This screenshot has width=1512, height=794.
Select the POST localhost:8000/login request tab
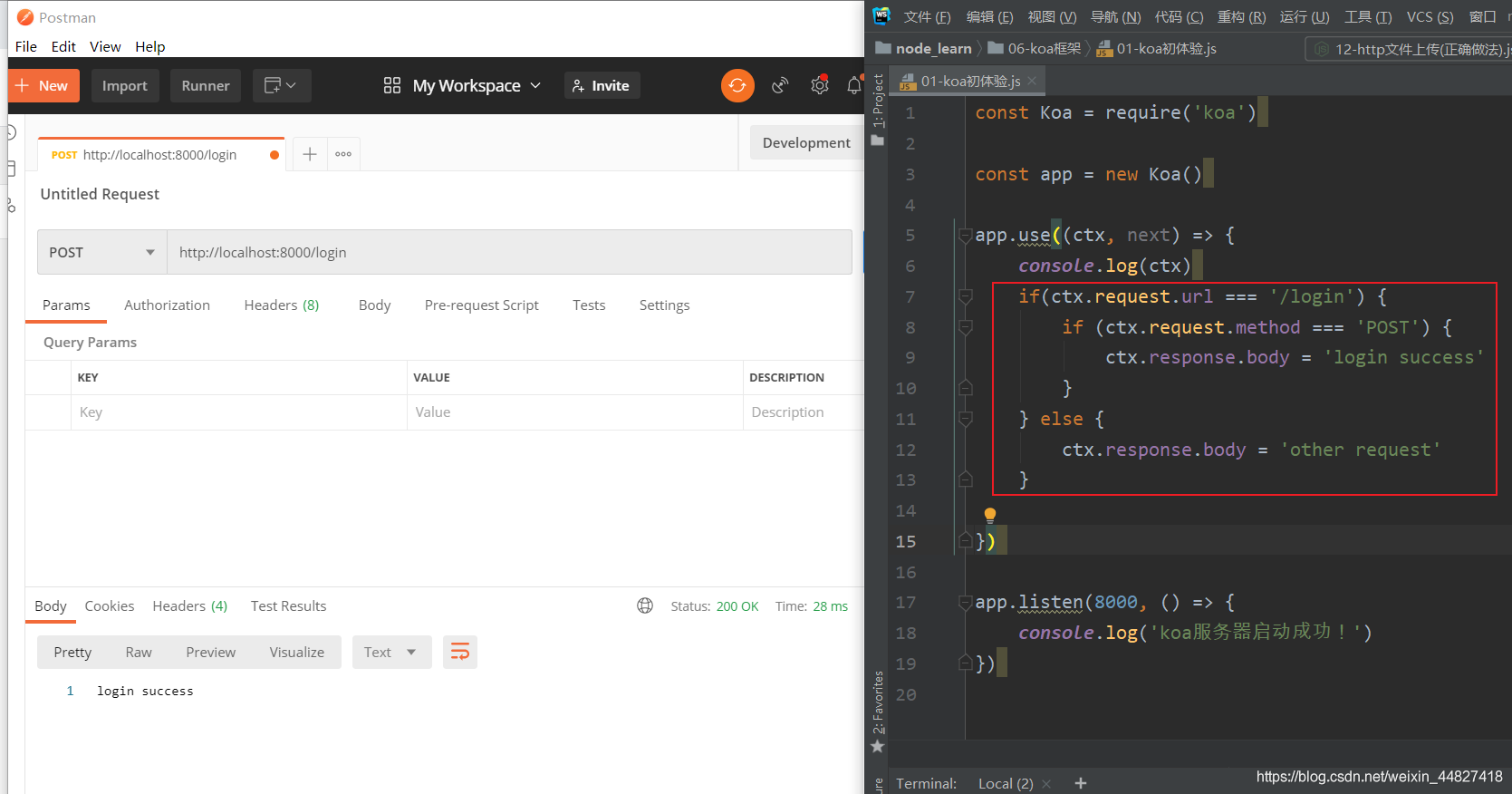(161, 155)
